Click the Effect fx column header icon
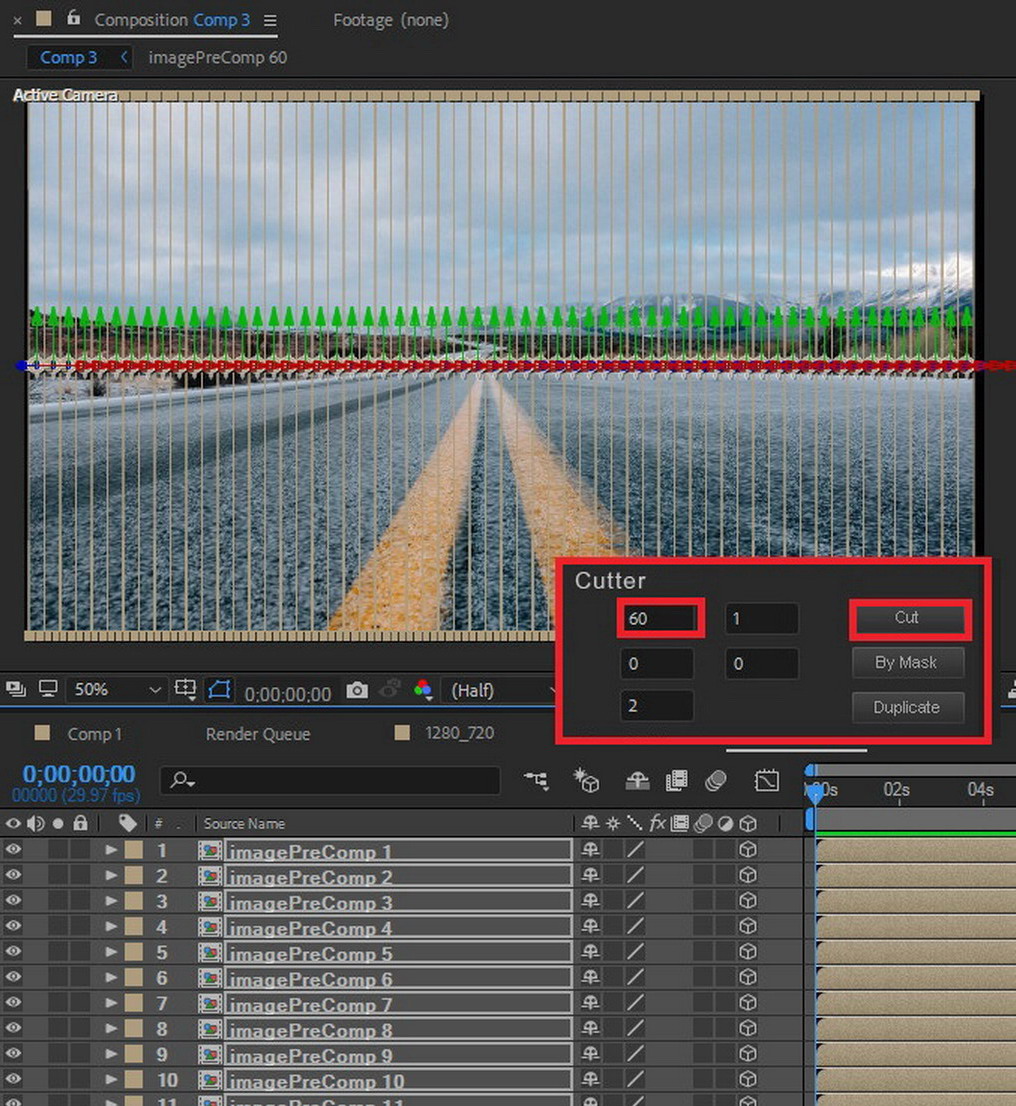This screenshot has width=1016, height=1106. (x=657, y=822)
